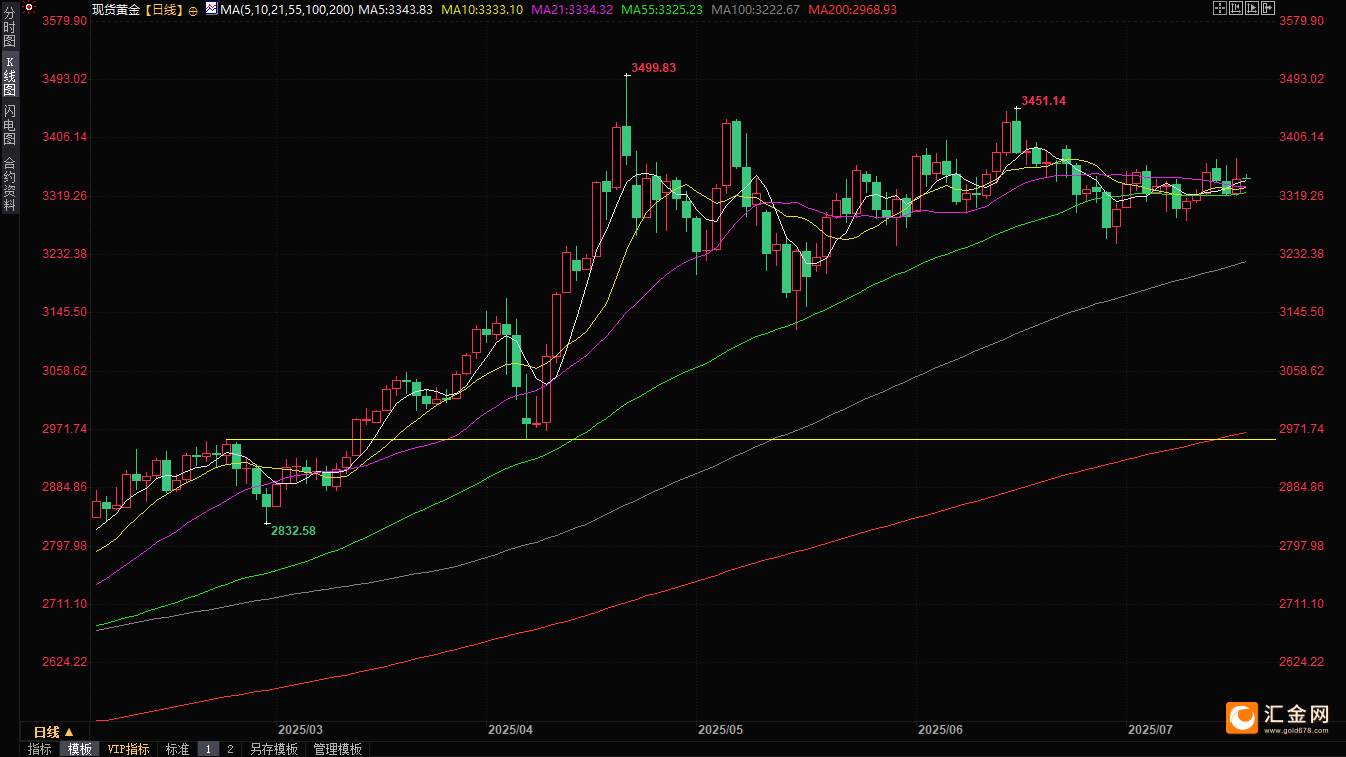Click the 3451.14 peak price marker
Image resolution: width=1346 pixels, height=757 pixels.
[x=1044, y=101]
